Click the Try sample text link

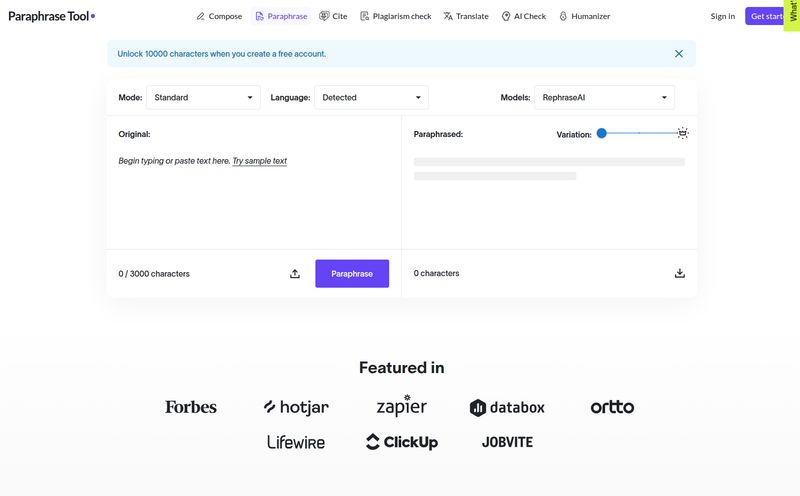click(x=260, y=161)
